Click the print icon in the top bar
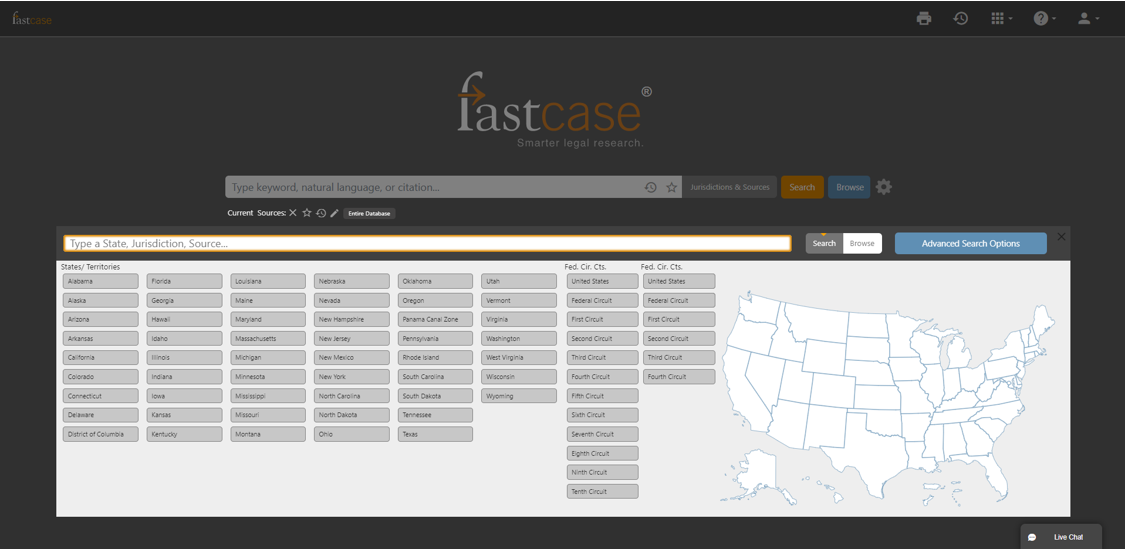Image resolution: width=1125 pixels, height=549 pixels. [923, 18]
